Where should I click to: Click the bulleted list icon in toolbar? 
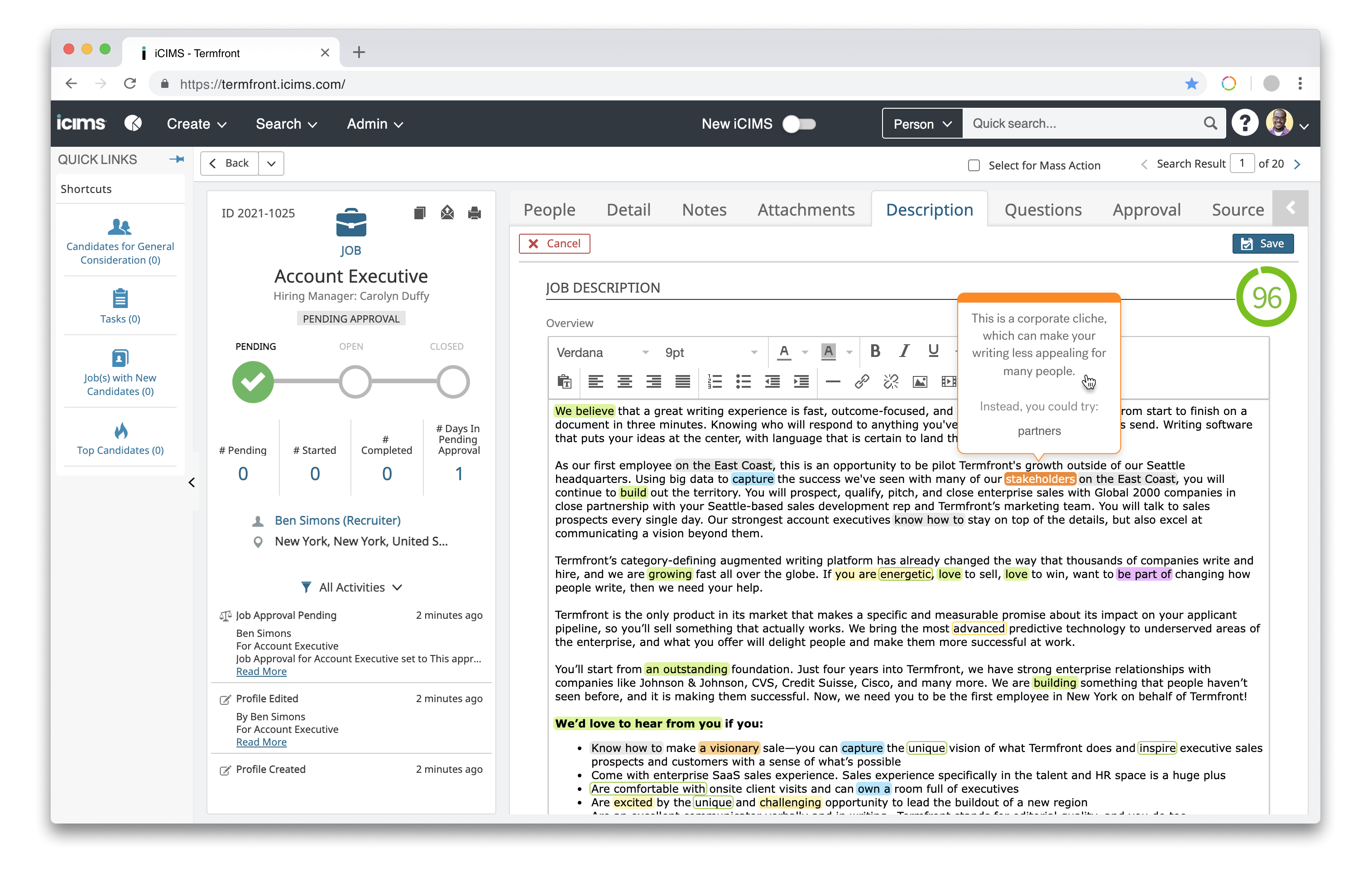[744, 383]
